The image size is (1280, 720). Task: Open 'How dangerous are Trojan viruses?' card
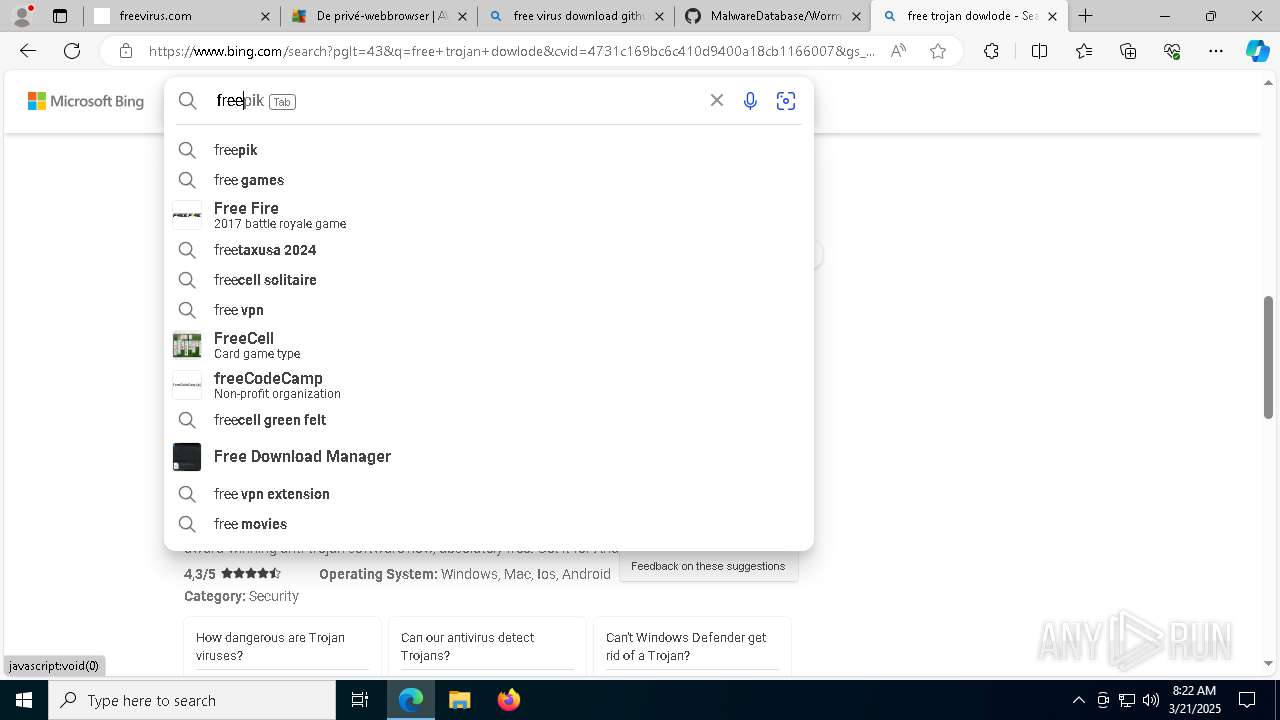[x=282, y=646]
